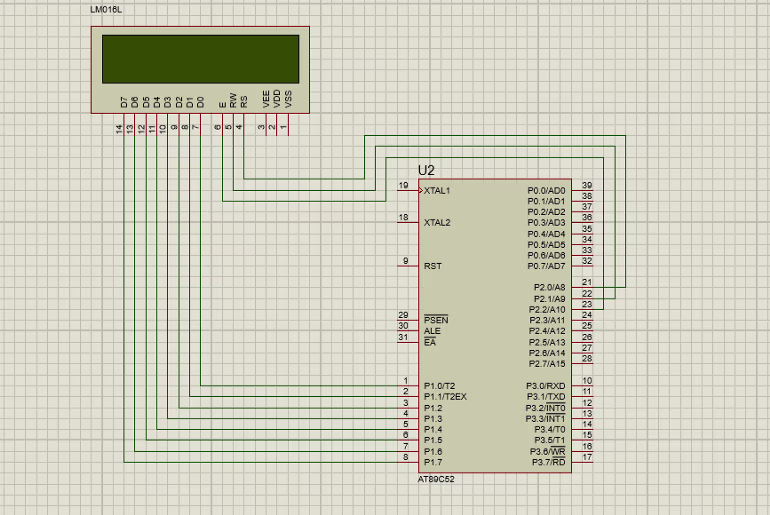The width and height of the screenshot is (770, 515).
Task: Click the P2.5/A13 pin label
Action: point(547,342)
